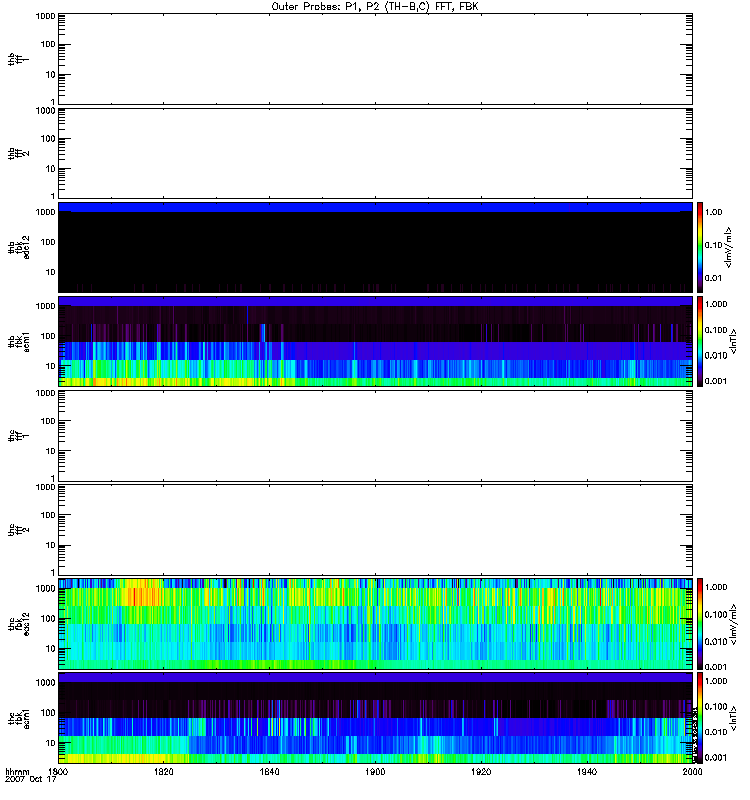
Task: Select the bottom thc fbk scm1 spectrogram
Action: (375, 718)
